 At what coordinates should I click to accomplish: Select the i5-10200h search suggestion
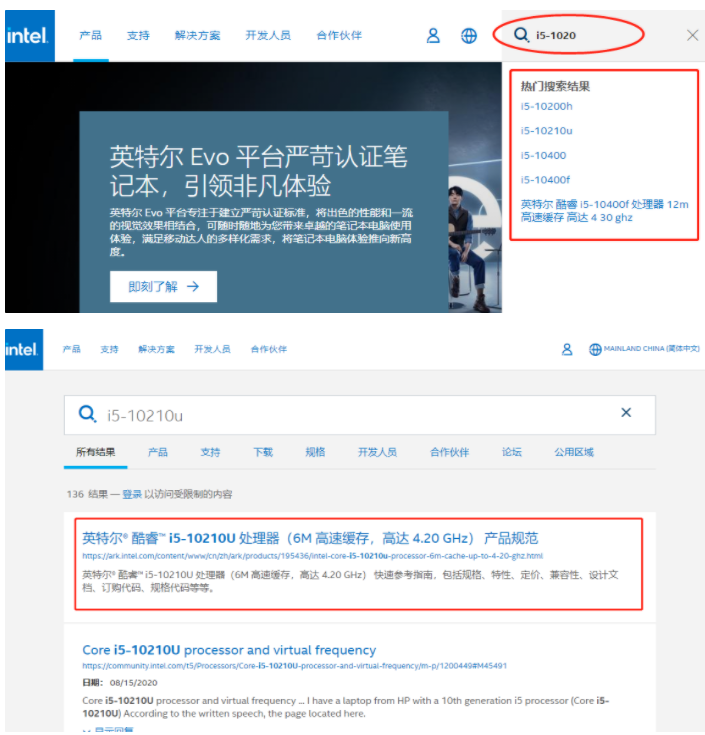(x=546, y=106)
